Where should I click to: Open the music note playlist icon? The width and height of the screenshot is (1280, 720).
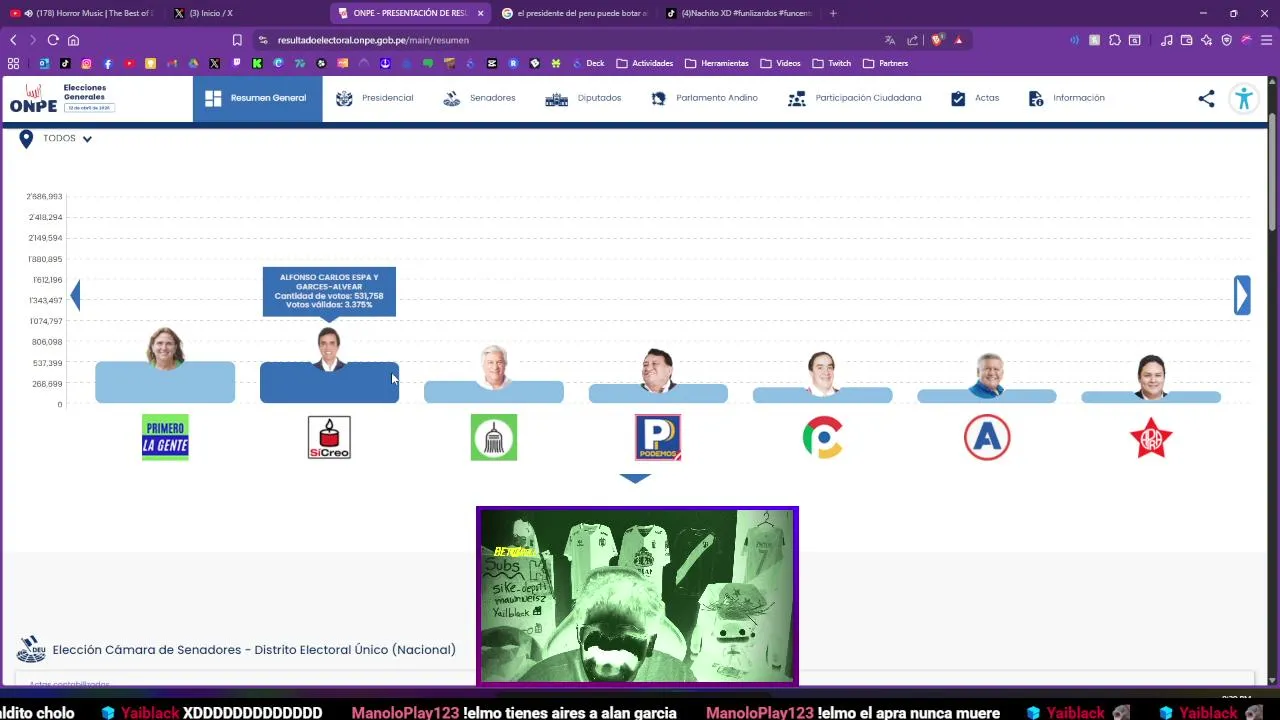point(1166,40)
